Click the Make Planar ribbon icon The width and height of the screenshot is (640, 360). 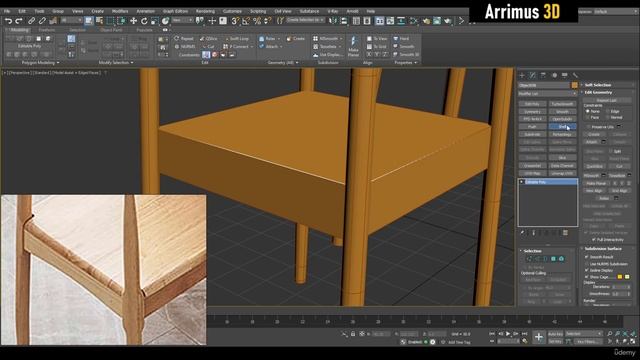click(353, 46)
